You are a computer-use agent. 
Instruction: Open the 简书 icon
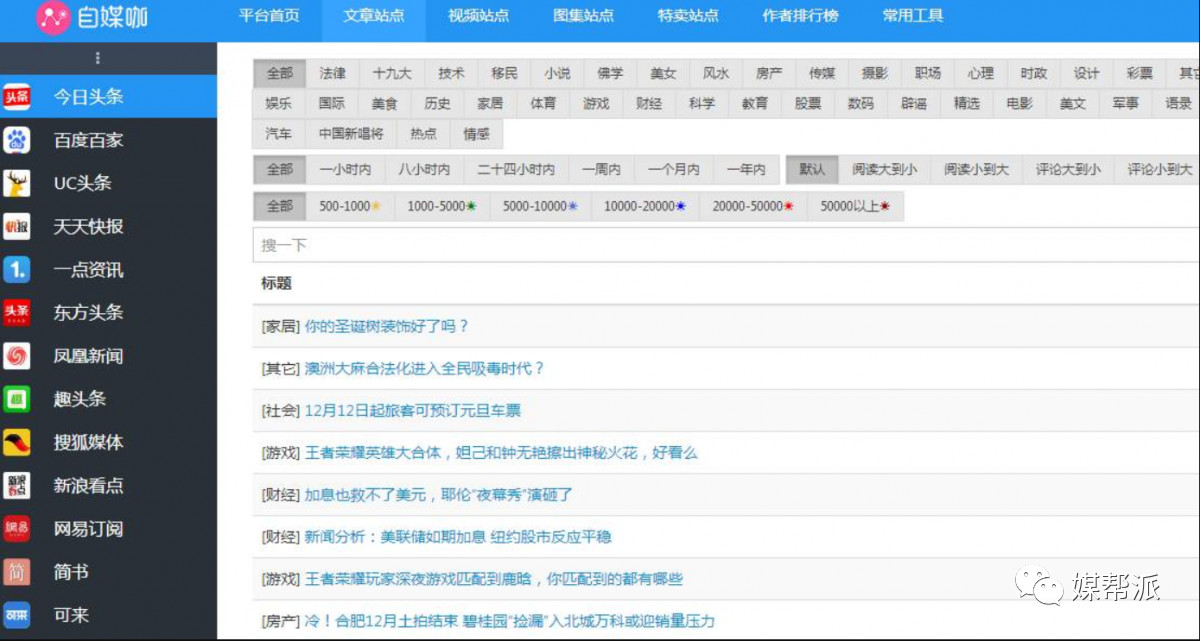17,572
